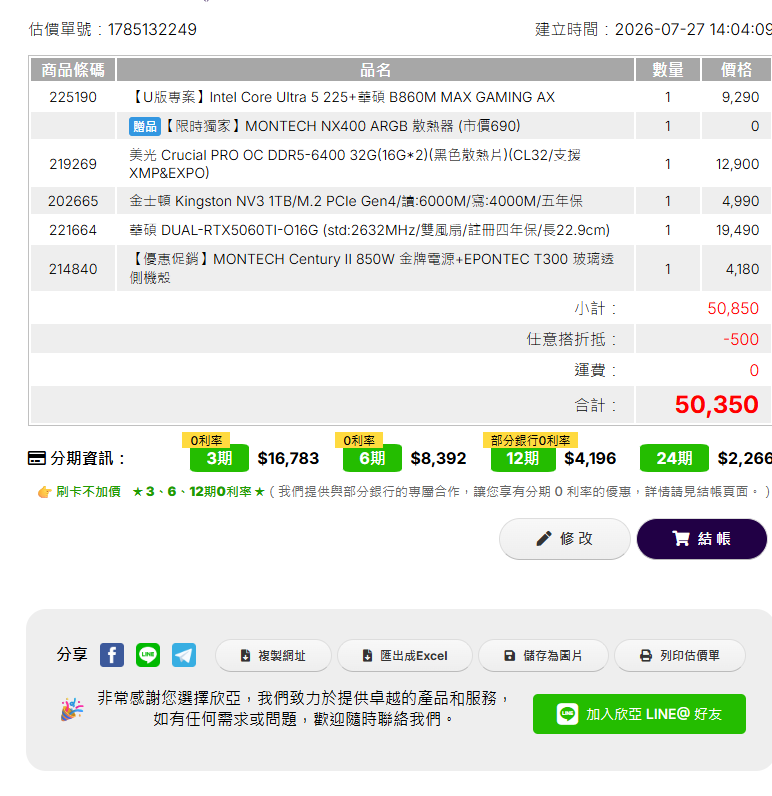
Task: Click the 複製網址 copy URL button
Action: [x=273, y=655]
